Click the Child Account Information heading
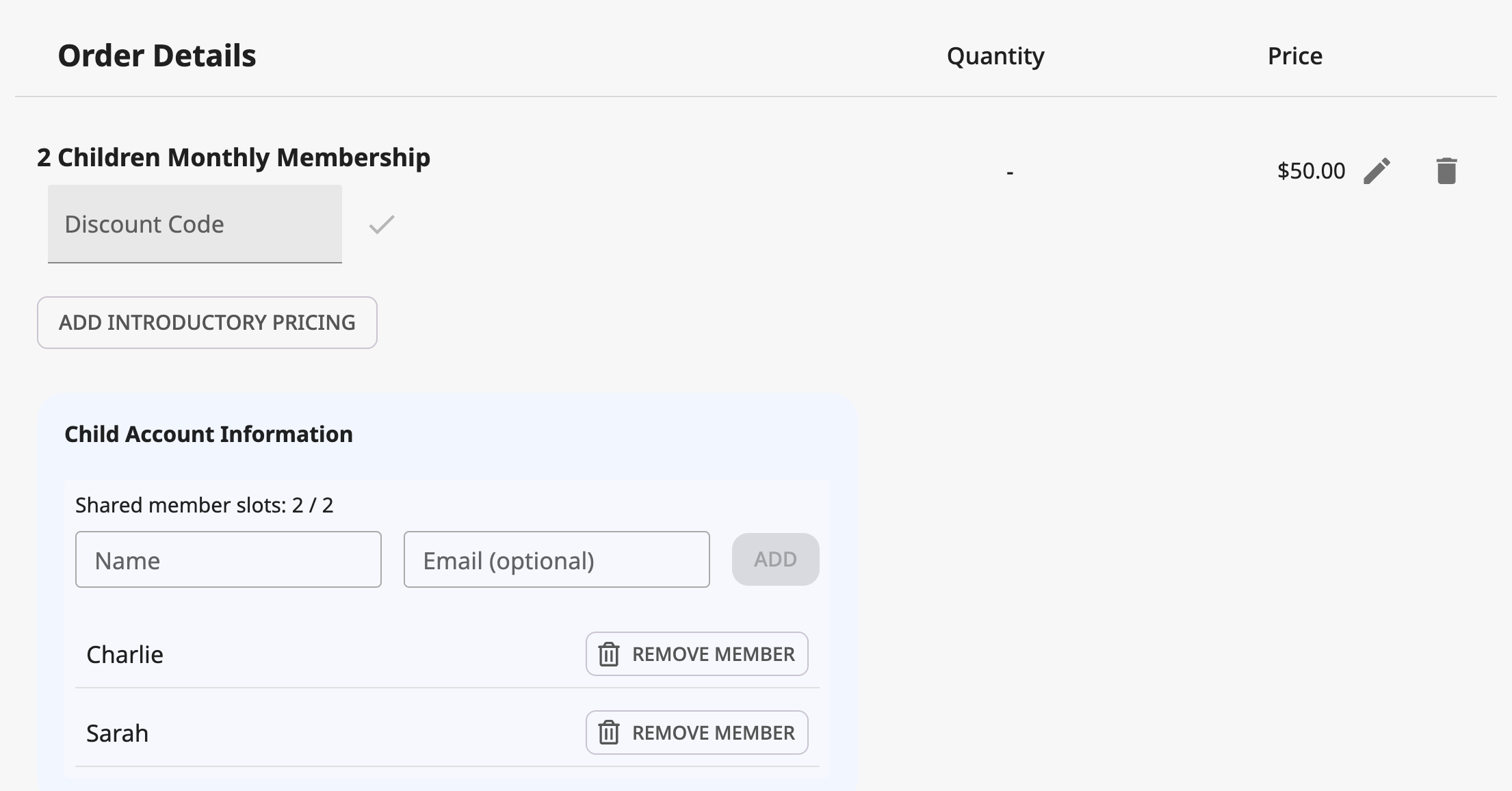 tap(208, 434)
